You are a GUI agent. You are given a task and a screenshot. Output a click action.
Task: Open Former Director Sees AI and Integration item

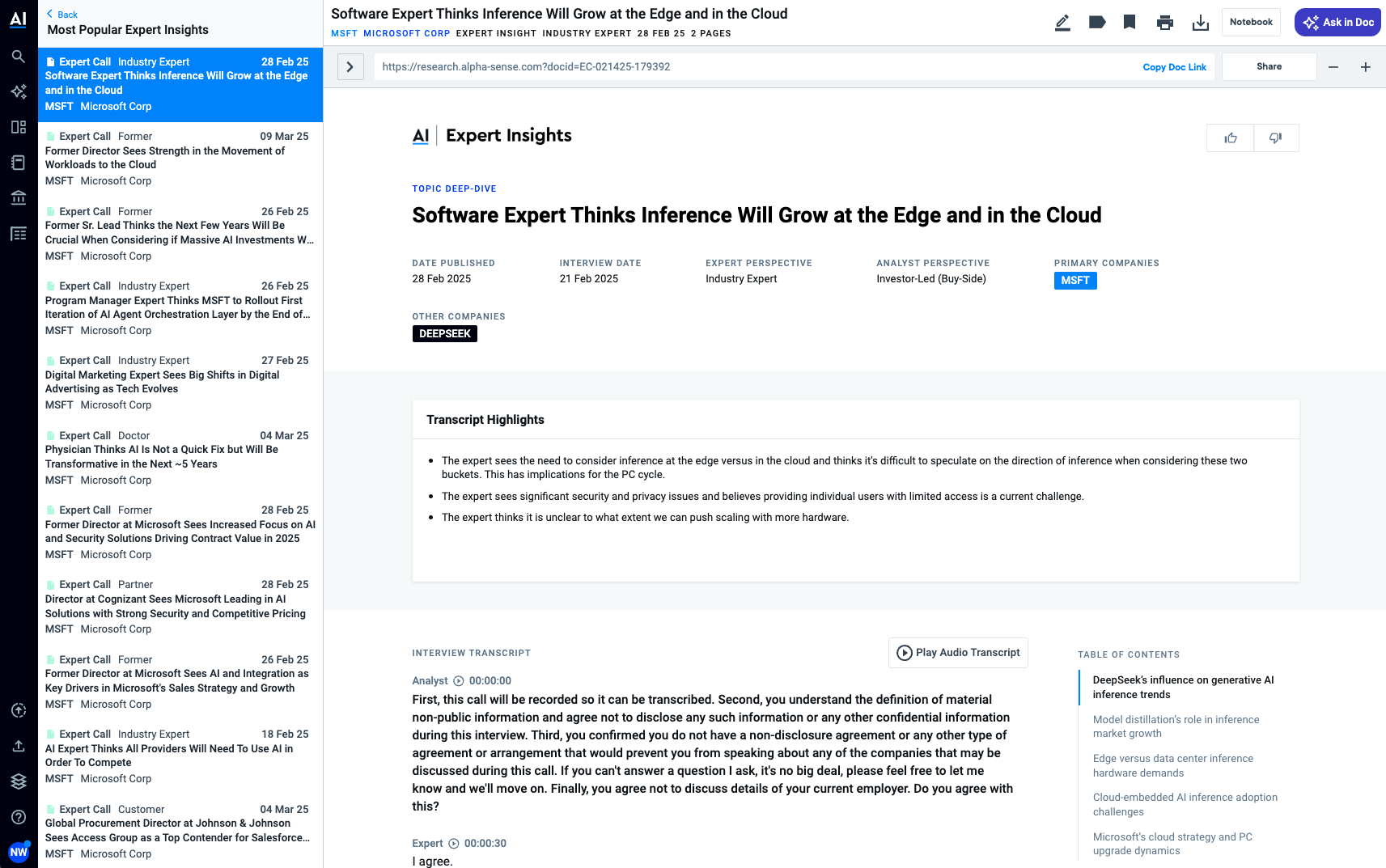(180, 682)
